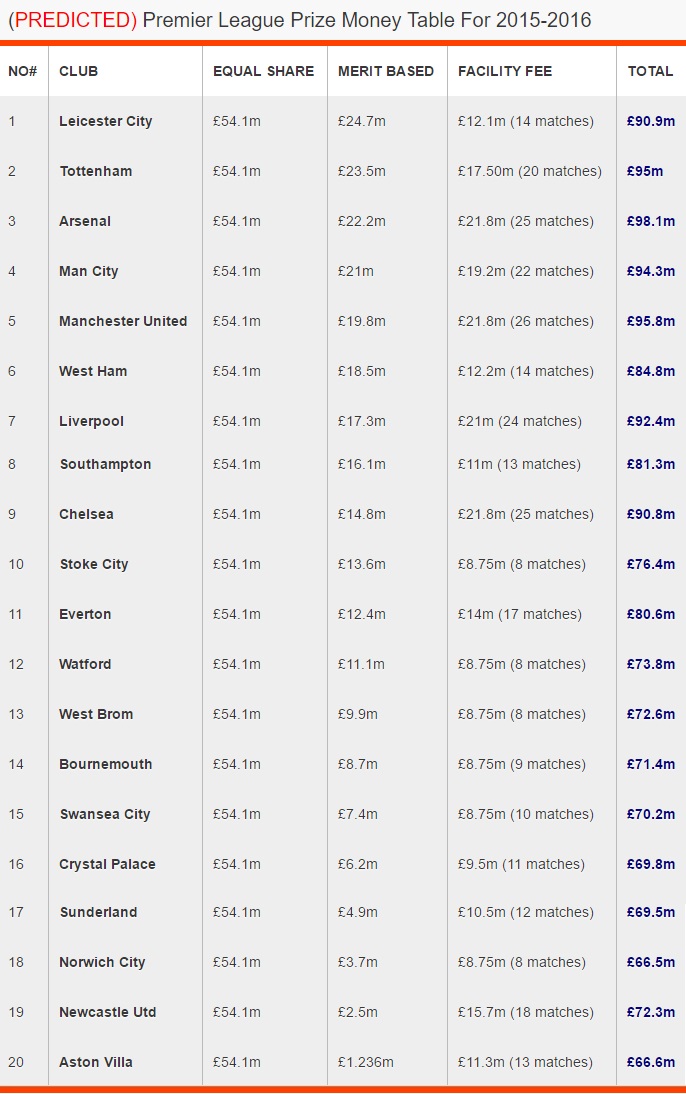
Task: Click Aston Villa's merit based £1.236m
Action: (365, 1063)
